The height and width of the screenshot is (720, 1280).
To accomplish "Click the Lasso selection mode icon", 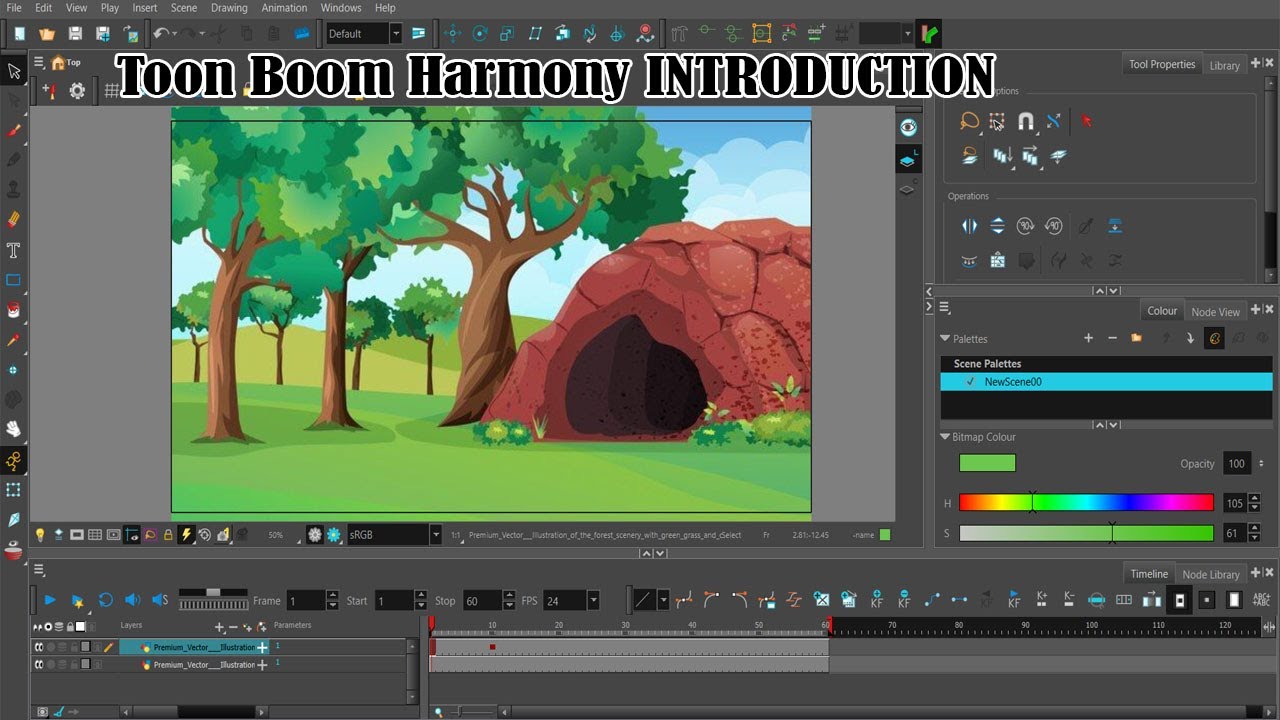I will pos(969,121).
